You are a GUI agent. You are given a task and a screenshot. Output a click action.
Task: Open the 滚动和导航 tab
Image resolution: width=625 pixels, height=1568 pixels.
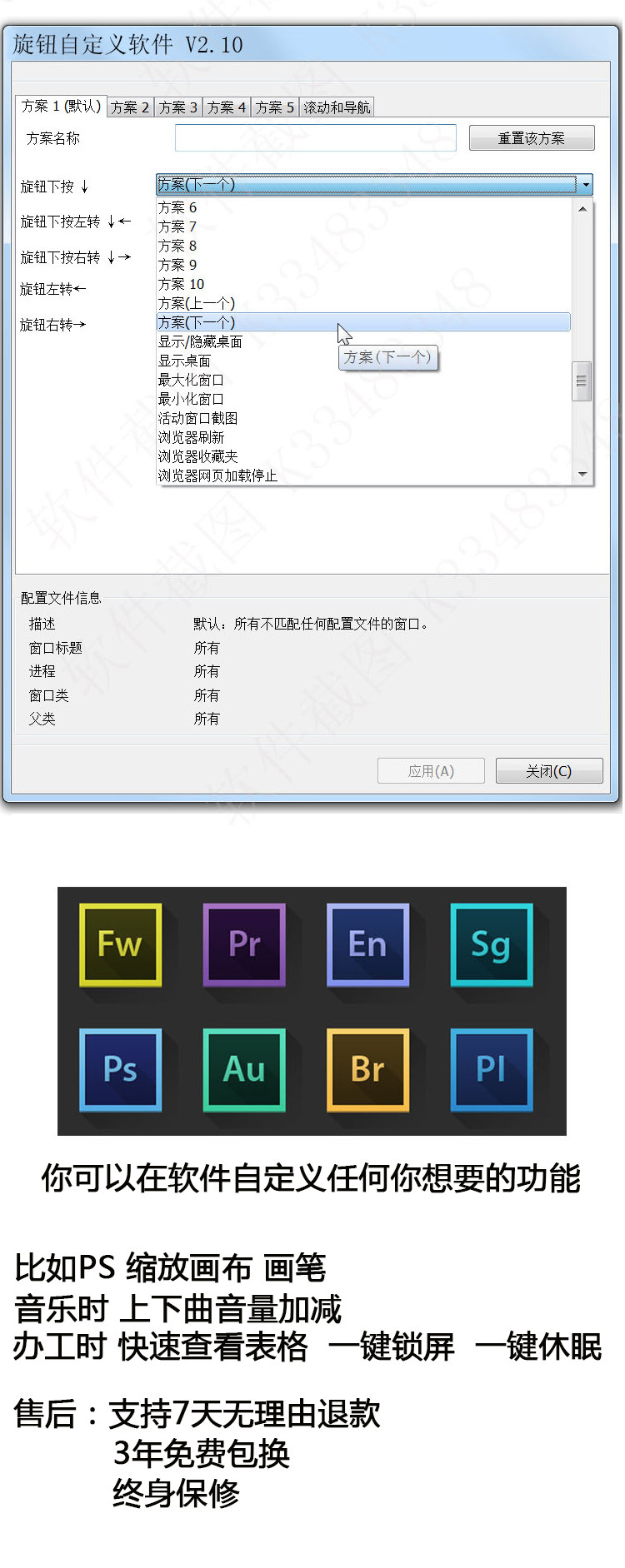tap(337, 107)
